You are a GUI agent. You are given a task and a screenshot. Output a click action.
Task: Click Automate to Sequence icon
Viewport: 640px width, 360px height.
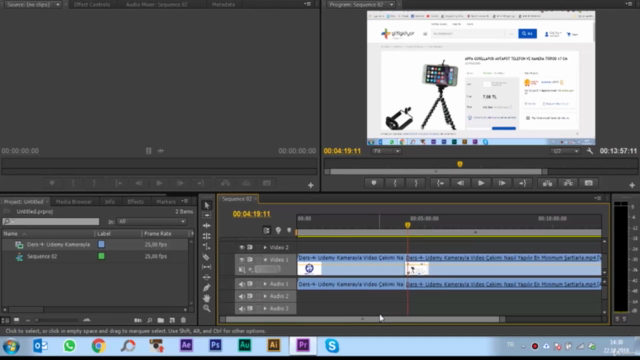click(138, 320)
